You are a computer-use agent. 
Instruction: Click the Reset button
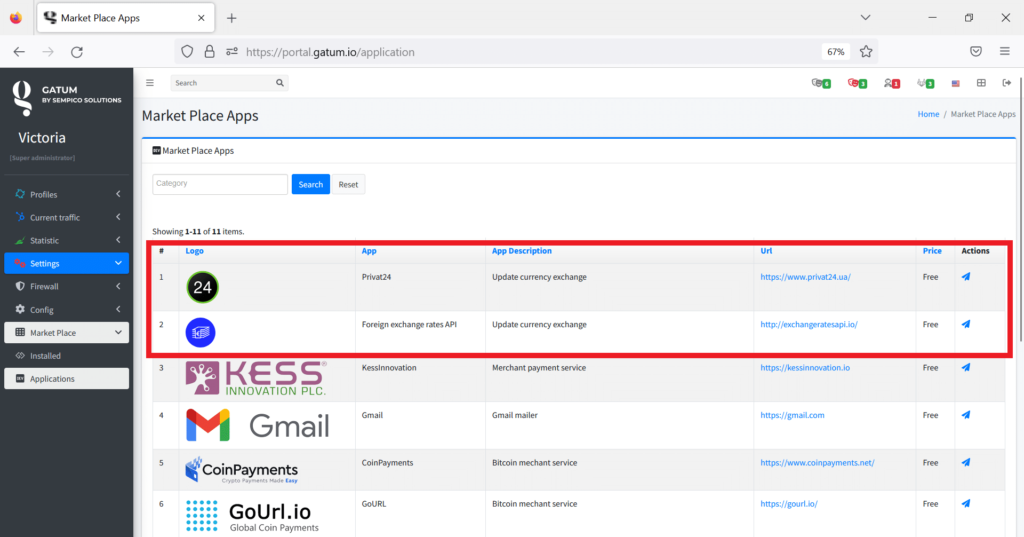[x=348, y=184]
